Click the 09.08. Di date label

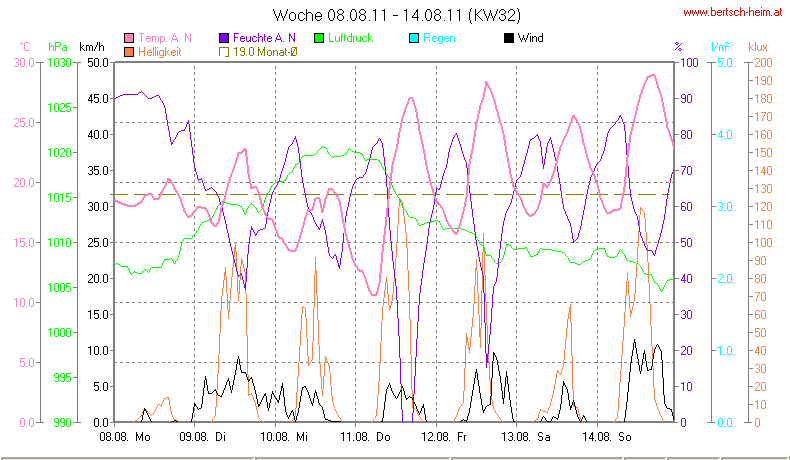pyautogui.click(x=203, y=437)
